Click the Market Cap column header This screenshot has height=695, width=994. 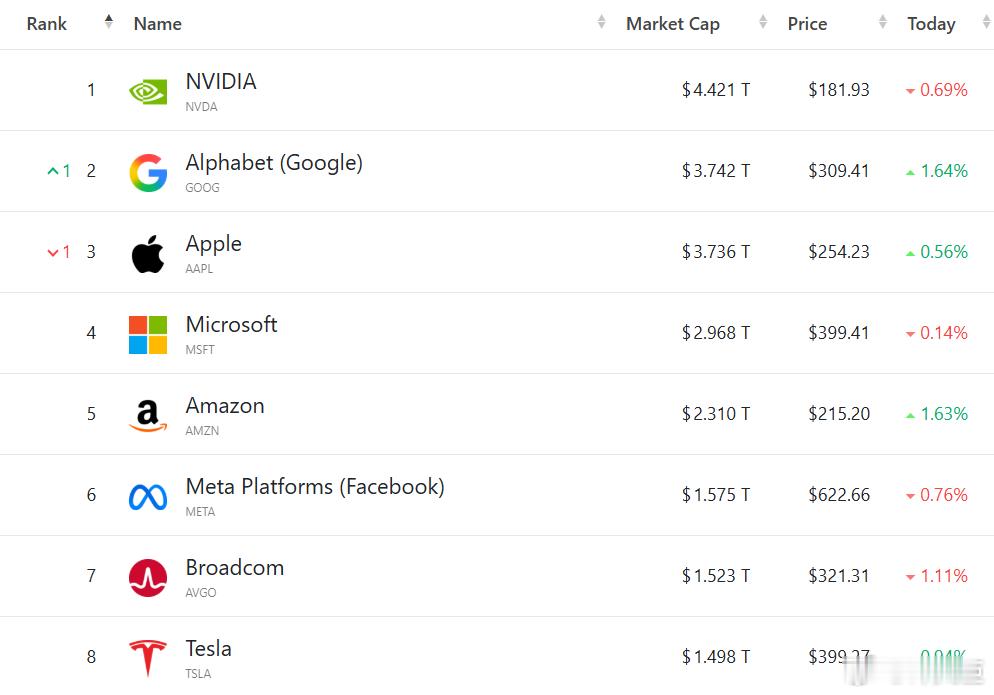672,24
